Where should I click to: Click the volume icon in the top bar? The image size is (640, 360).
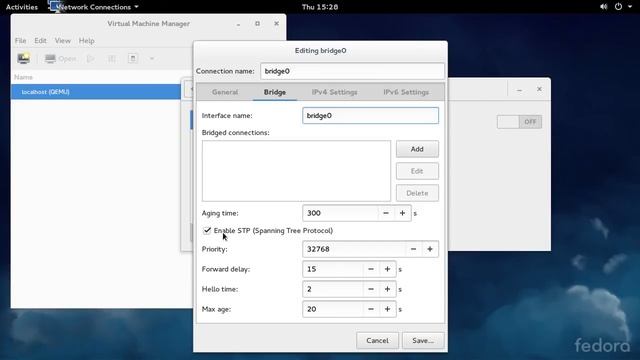[x=603, y=7]
